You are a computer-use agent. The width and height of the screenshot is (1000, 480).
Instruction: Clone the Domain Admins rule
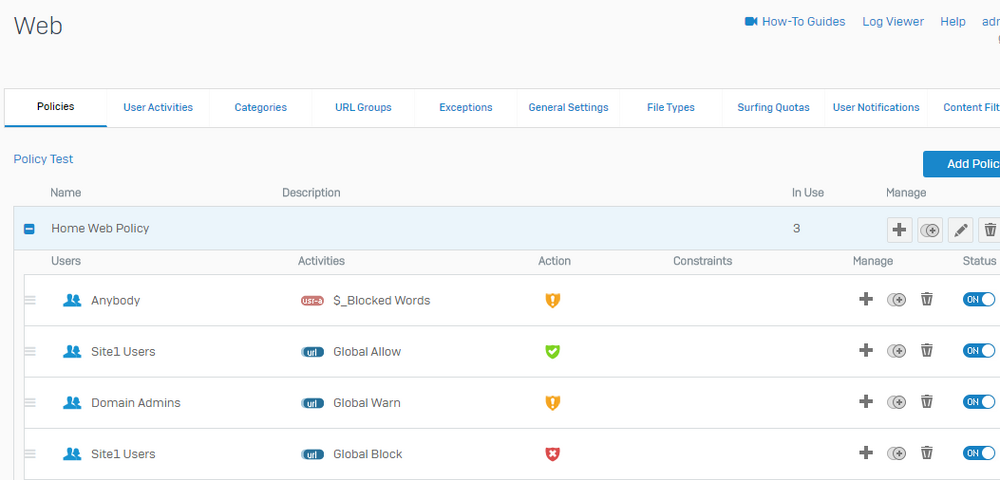coord(897,402)
